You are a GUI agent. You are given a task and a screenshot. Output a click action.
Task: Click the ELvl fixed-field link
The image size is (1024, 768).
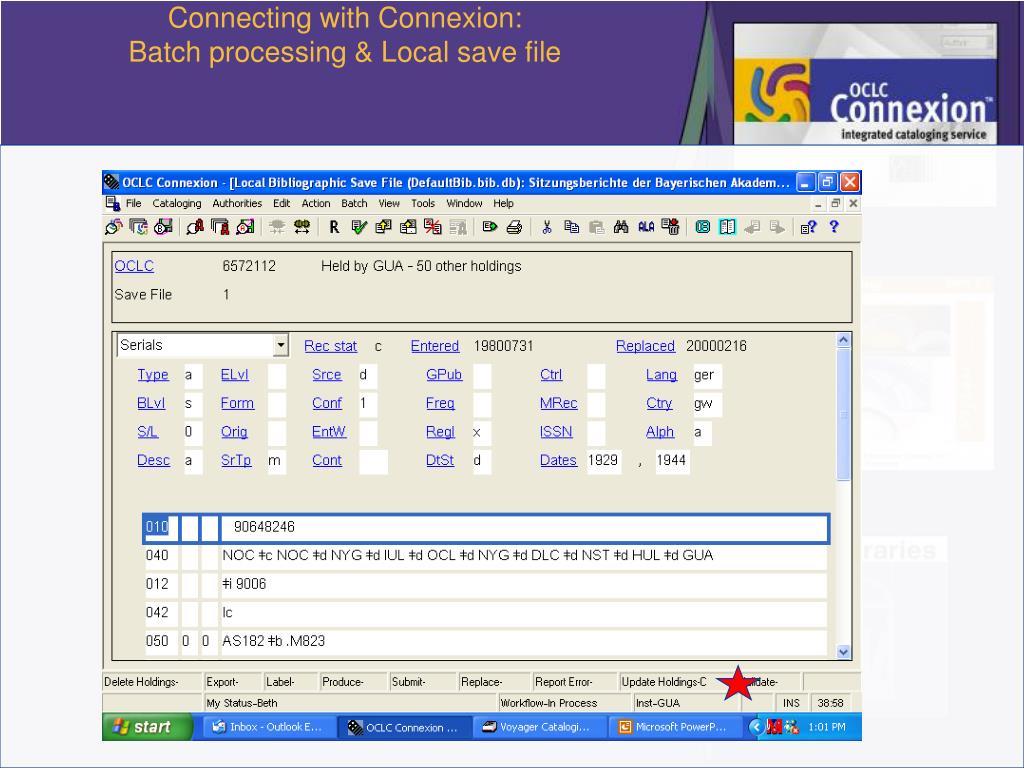point(234,374)
